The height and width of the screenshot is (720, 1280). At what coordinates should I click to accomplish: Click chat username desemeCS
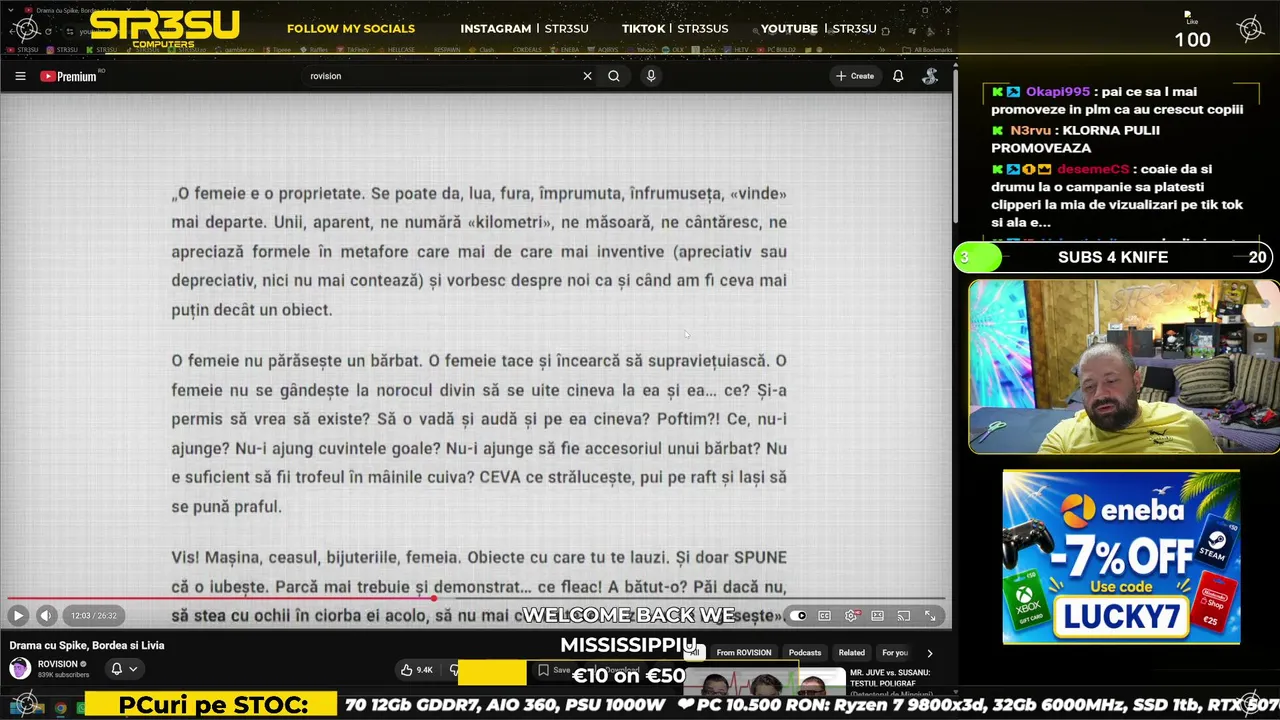click(x=1091, y=169)
